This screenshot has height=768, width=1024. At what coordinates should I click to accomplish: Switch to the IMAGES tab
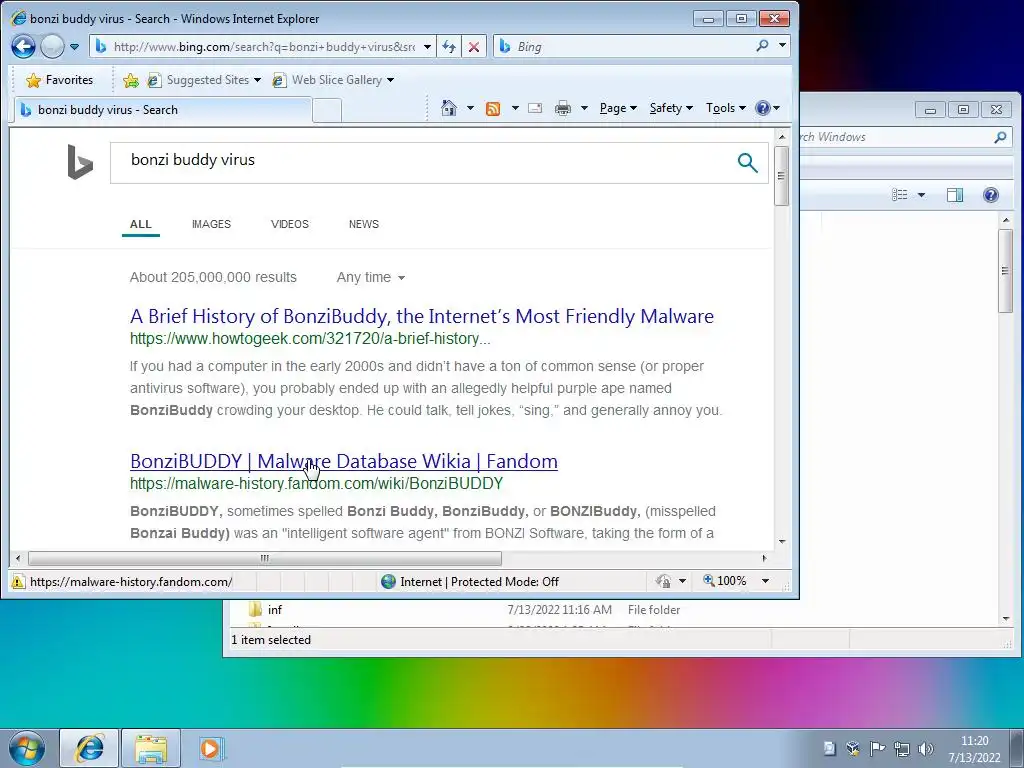[211, 224]
